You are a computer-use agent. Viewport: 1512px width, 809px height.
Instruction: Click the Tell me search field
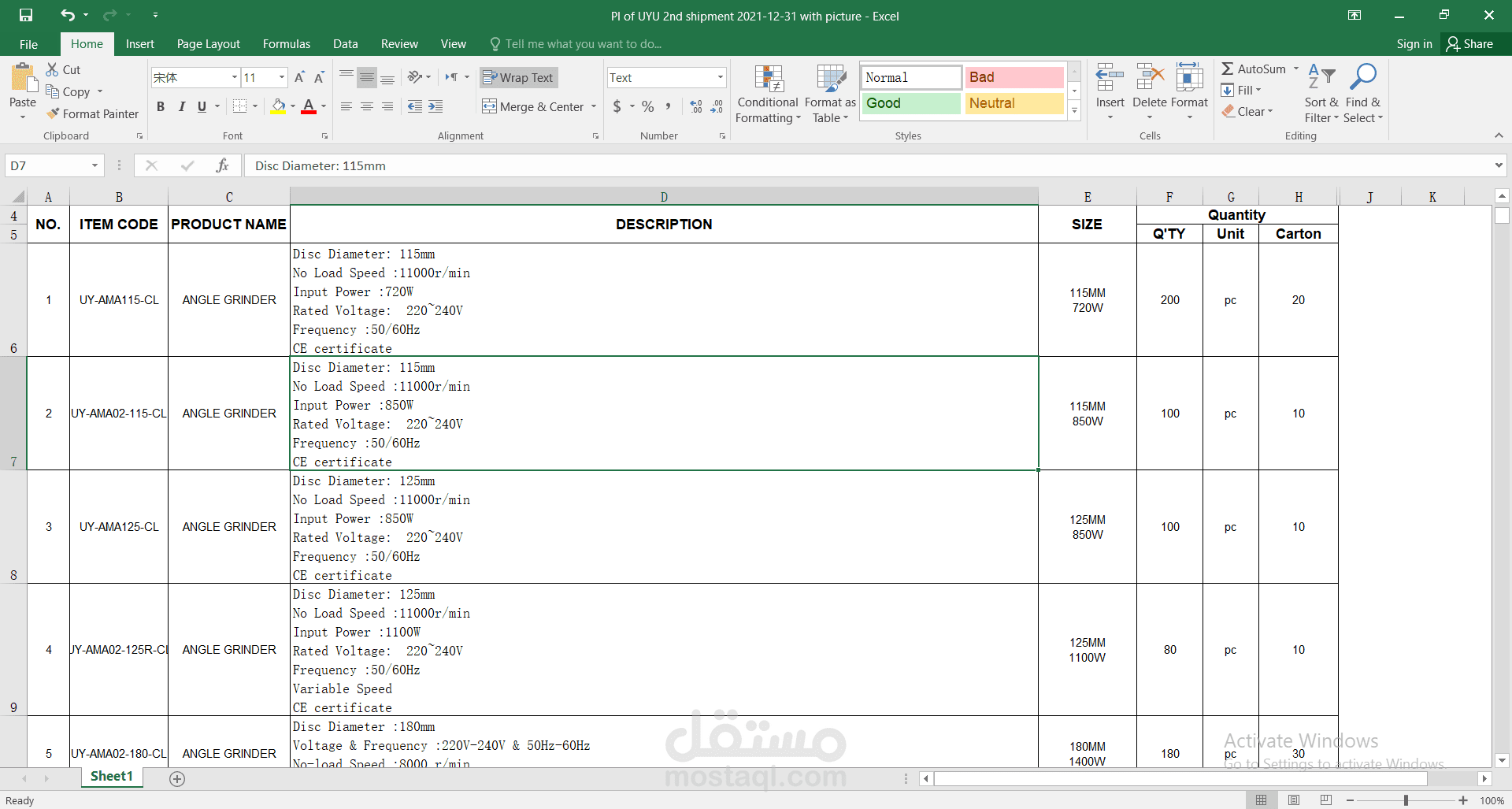tap(575, 44)
